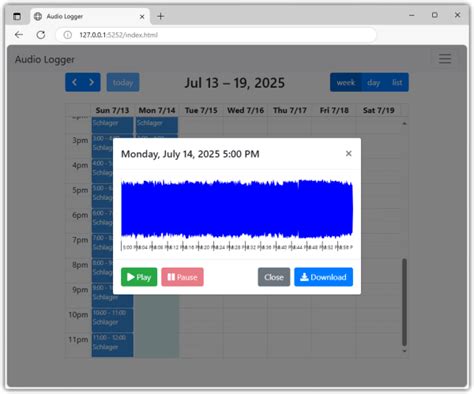The width and height of the screenshot is (474, 394).
Task: Open Sunday's 10:00 - 11:00 Schlager event
Action: [112, 320]
